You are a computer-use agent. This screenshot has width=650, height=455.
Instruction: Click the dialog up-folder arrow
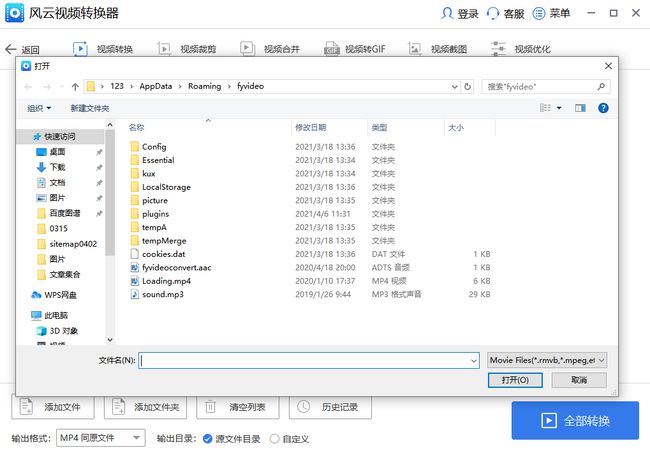click(75, 87)
